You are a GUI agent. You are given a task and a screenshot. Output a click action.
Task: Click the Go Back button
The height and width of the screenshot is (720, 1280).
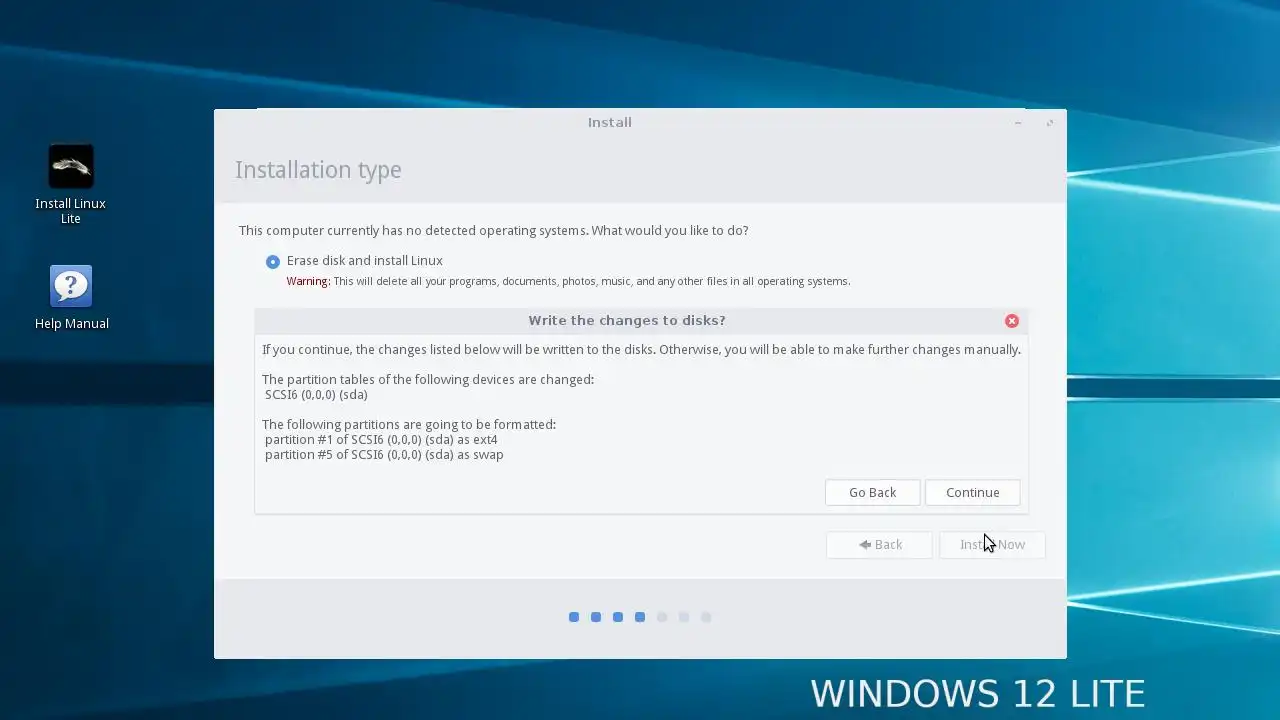(872, 492)
